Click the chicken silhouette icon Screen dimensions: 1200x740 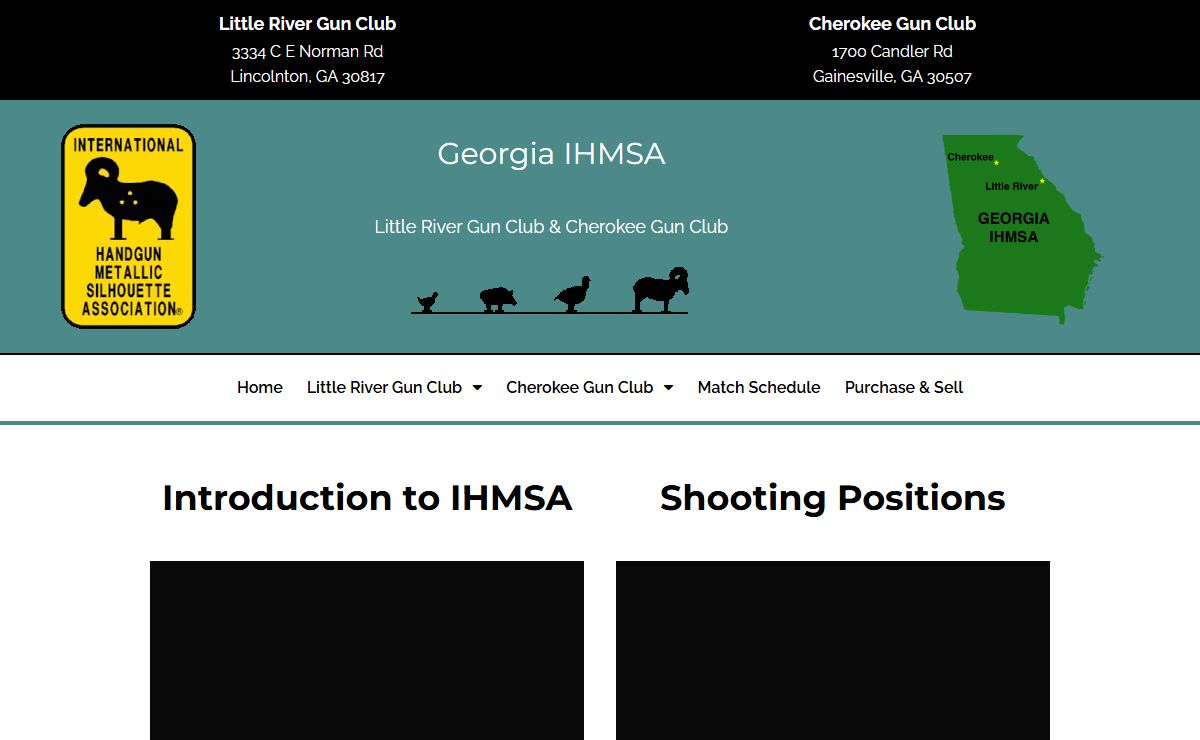[x=428, y=301]
